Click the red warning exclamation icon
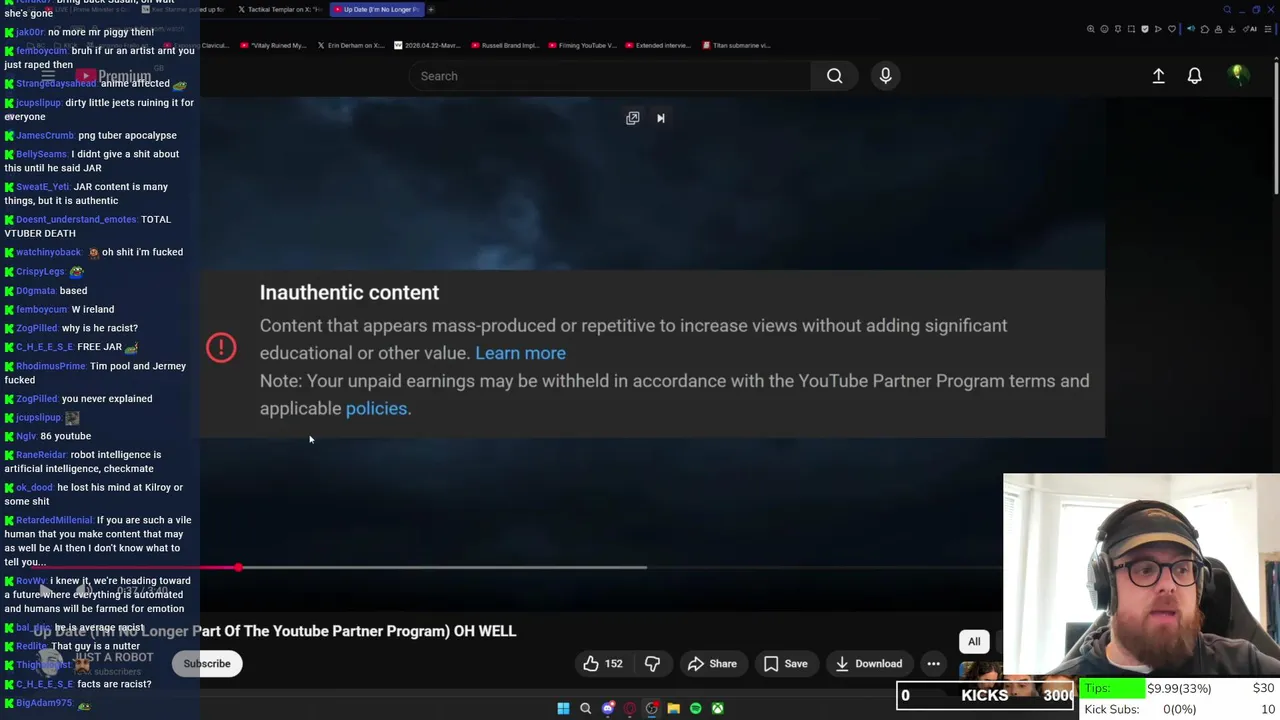The height and width of the screenshot is (720, 1280). click(221, 347)
